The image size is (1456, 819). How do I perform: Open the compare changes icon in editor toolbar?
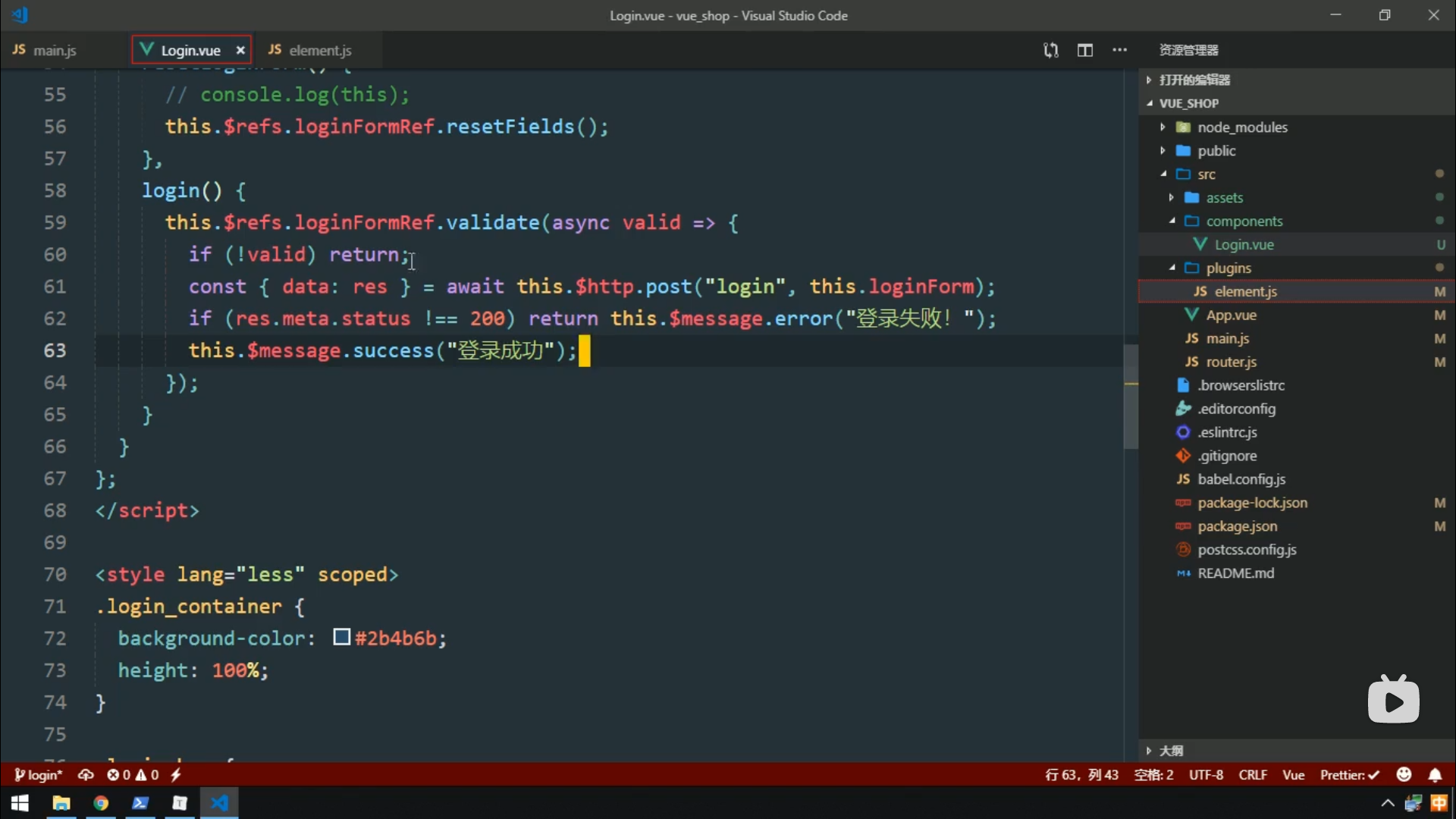pyautogui.click(x=1050, y=50)
